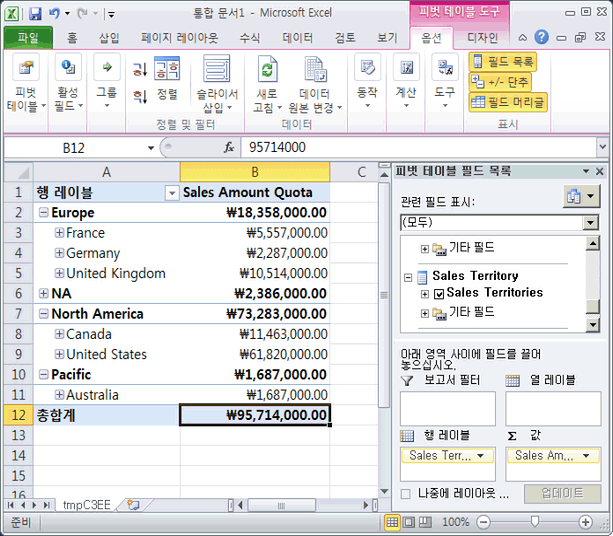The width and height of the screenshot is (613, 536).
Task: Collapse the Sales Territory table node
Action: [x=408, y=278]
